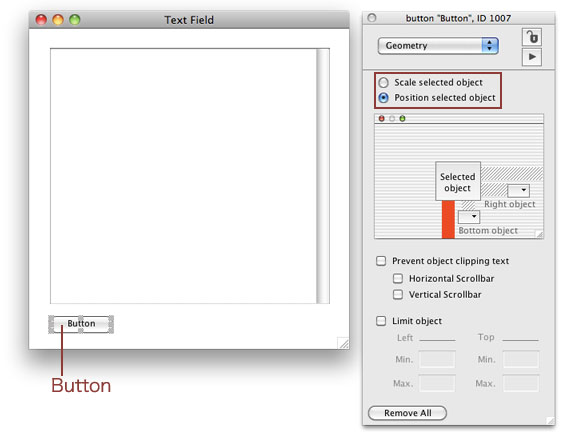
Task: Click the Text Field window resize grip
Action: click(x=343, y=343)
